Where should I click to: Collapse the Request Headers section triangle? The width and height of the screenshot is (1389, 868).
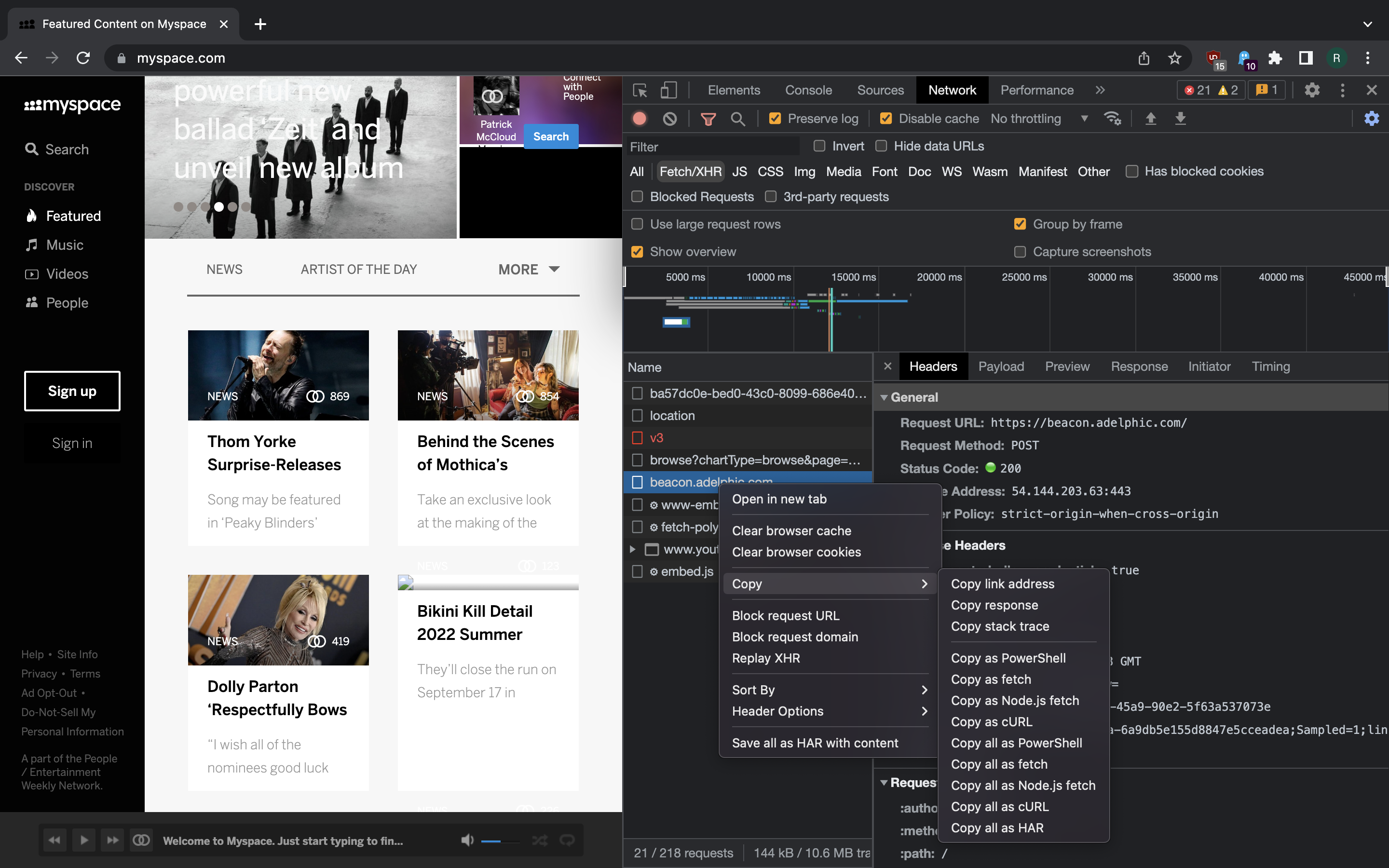pyautogui.click(x=884, y=783)
